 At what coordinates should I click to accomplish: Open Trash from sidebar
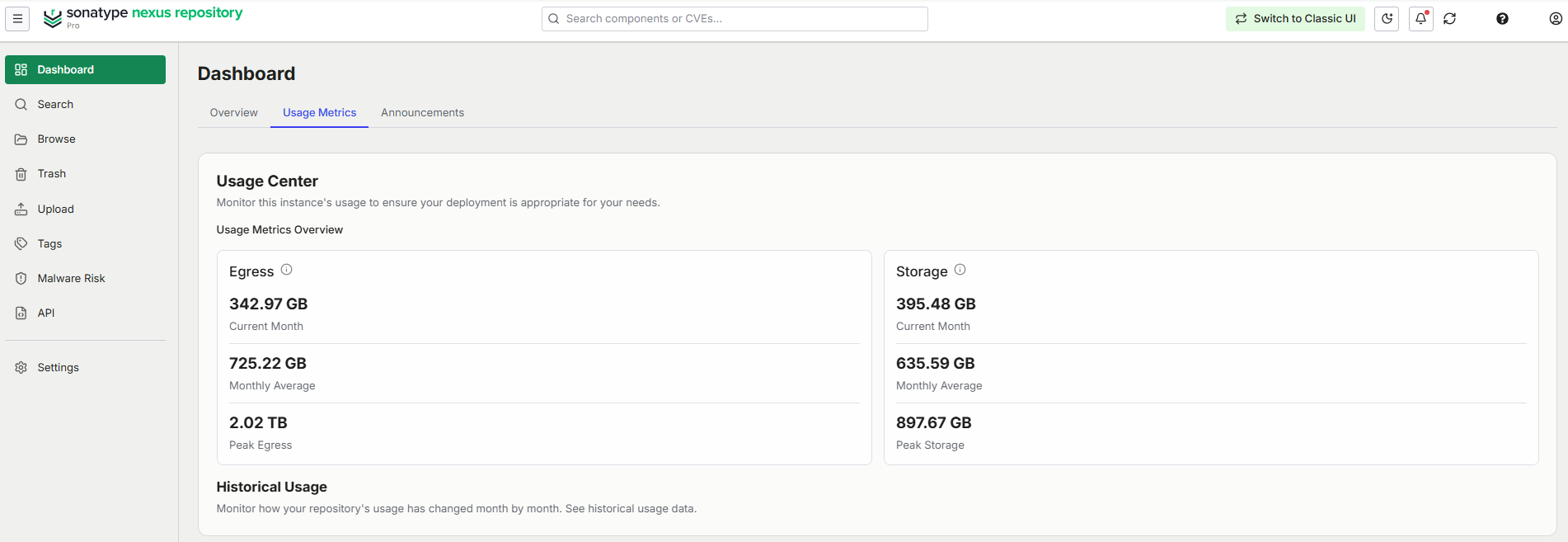[85, 174]
